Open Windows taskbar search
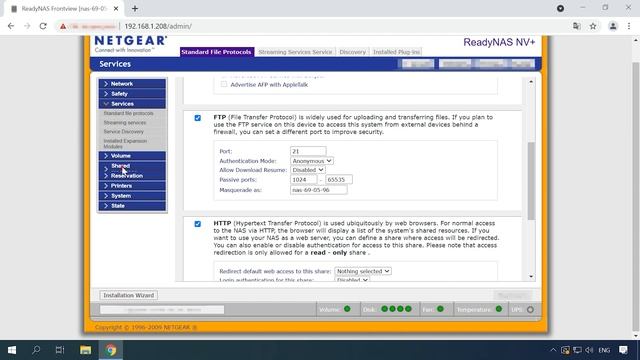Viewport: 640px width, 360px height. click(x=36, y=350)
